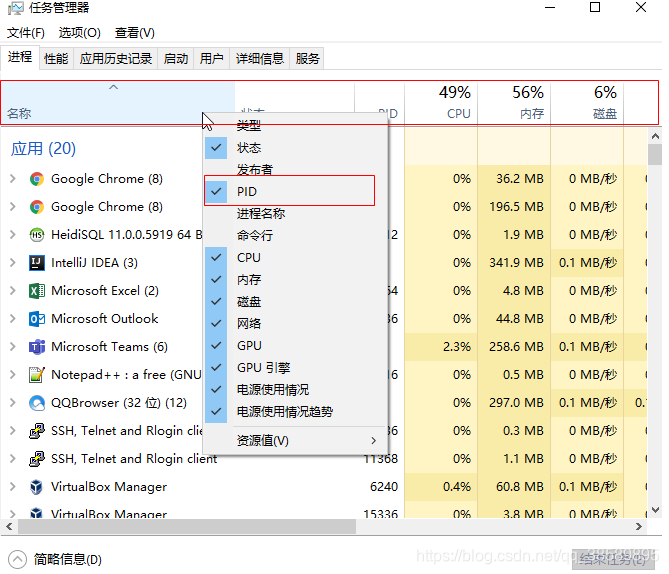
Task: Select the 258.6 MB memory cell
Action: [x=516, y=347]
